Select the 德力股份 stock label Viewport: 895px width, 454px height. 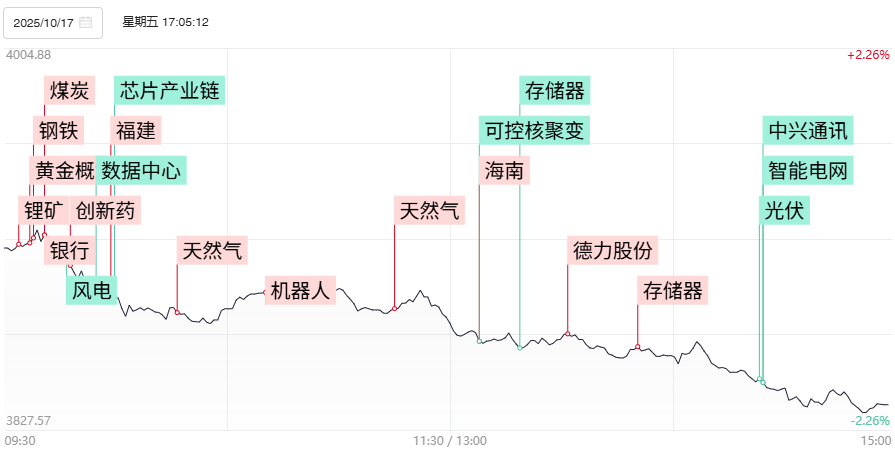[x=614, y=251]
